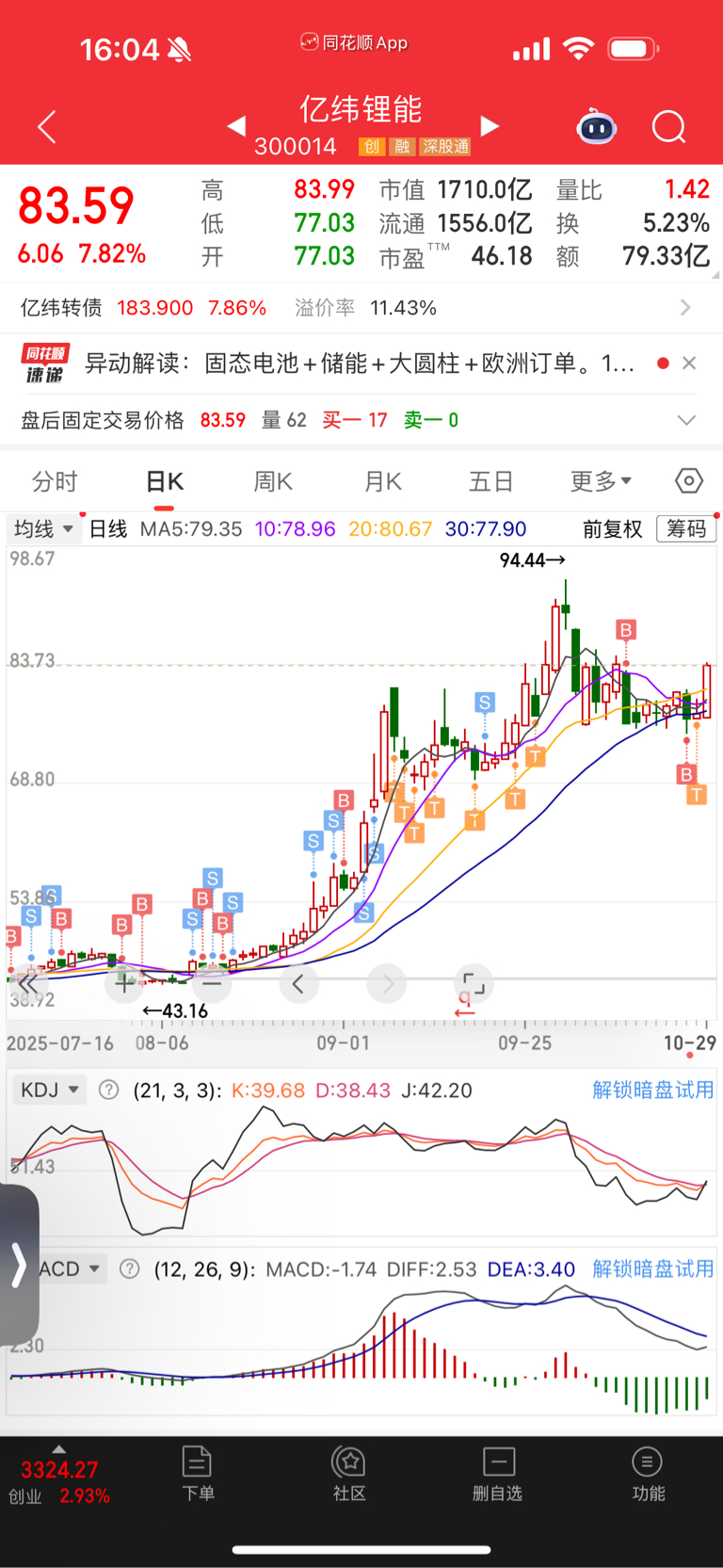Zoom out chart with minus button

(x=212, y=984)
